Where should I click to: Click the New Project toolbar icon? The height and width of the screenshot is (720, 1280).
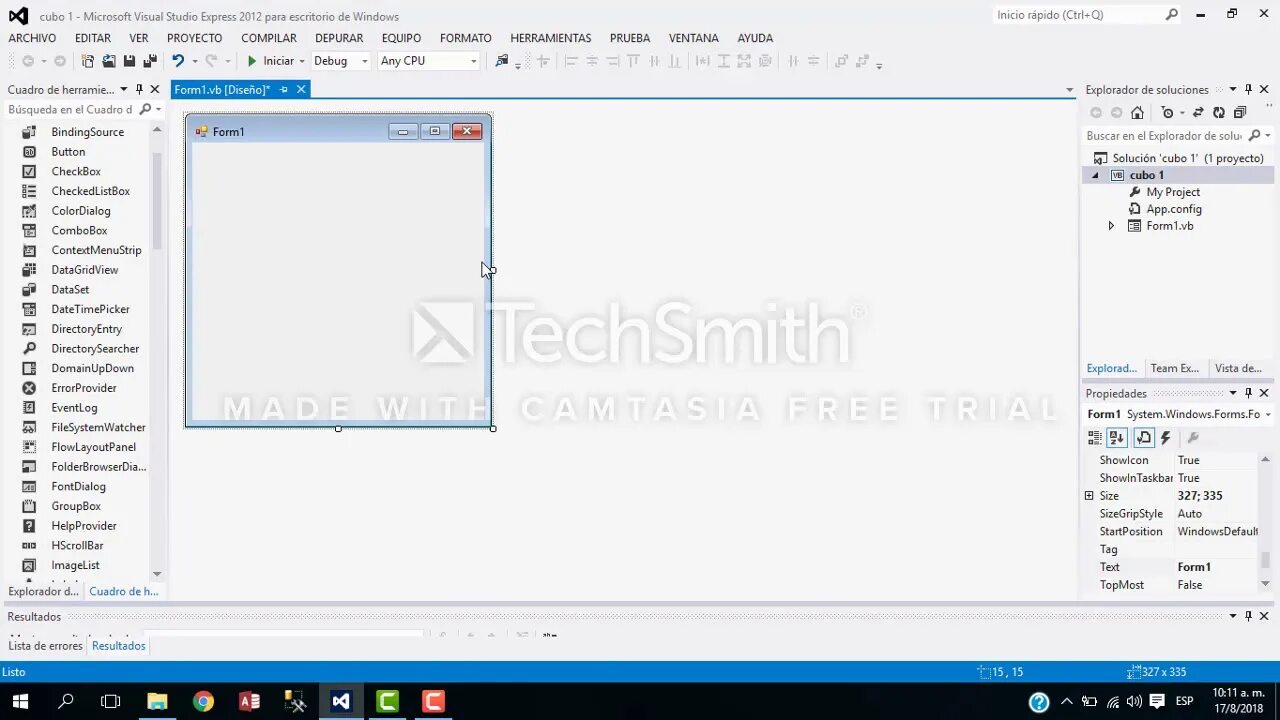87,61
